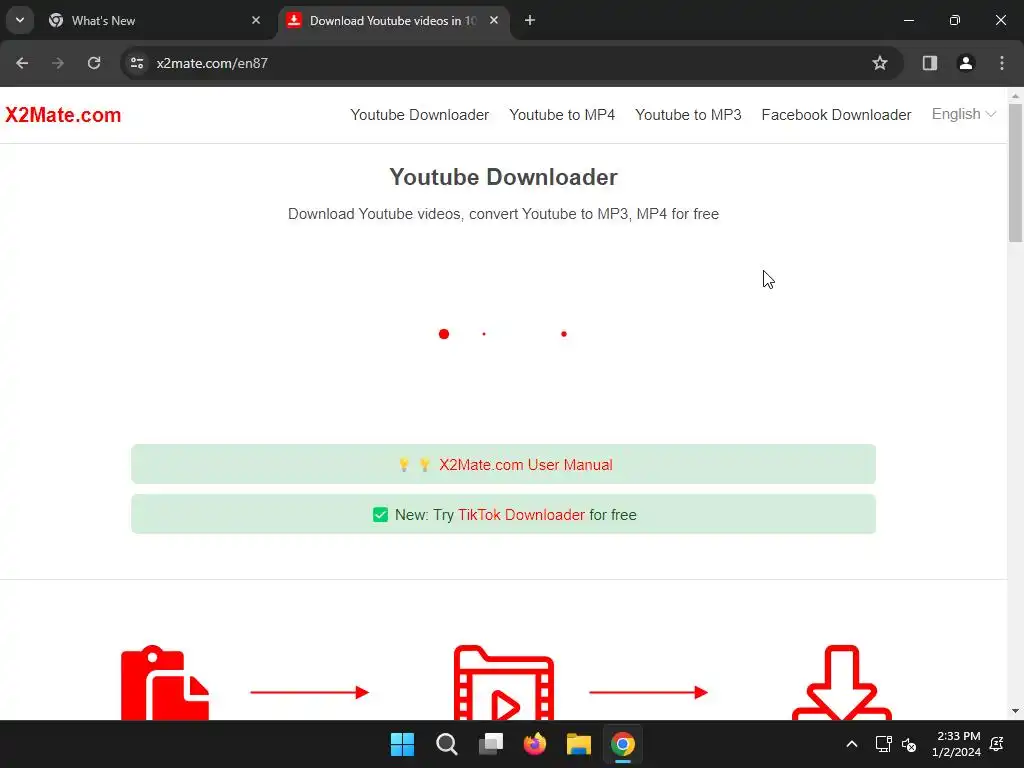The height and width of the screenshot is (768, 1024).
Task: Click the 'Youtube Downloader' page heading
Action: 504,177
